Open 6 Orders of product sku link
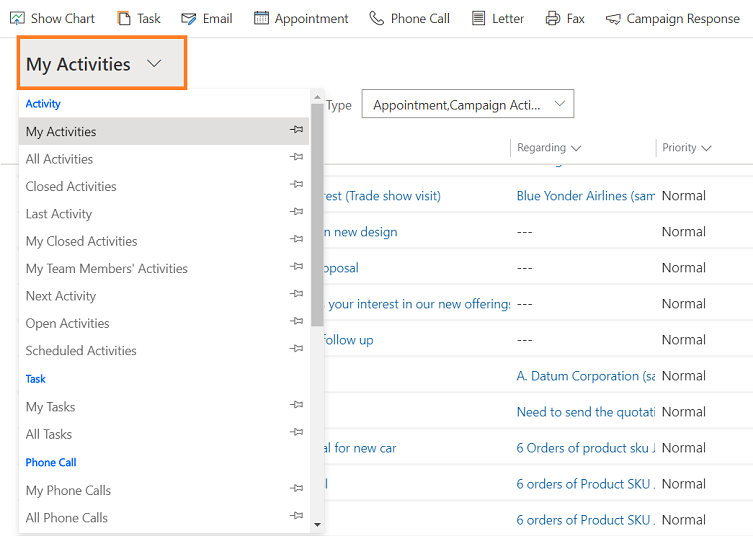The image size is (753, 536). [x=585, y=448]
